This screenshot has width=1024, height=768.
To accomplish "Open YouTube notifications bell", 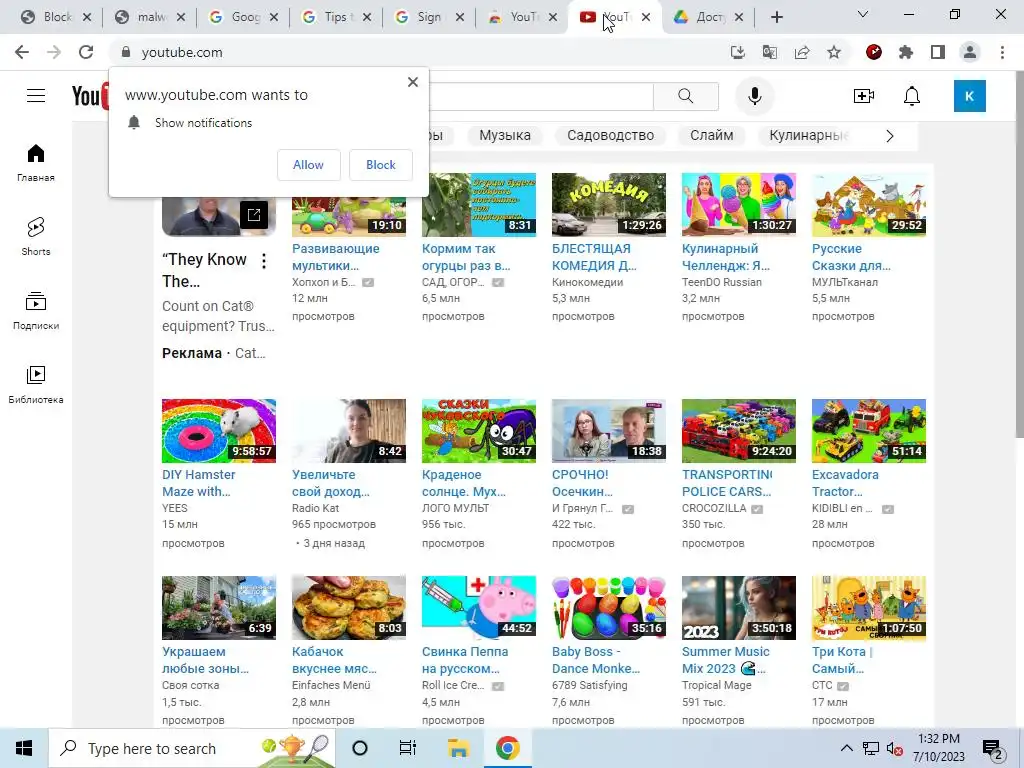I will point(912,97).
